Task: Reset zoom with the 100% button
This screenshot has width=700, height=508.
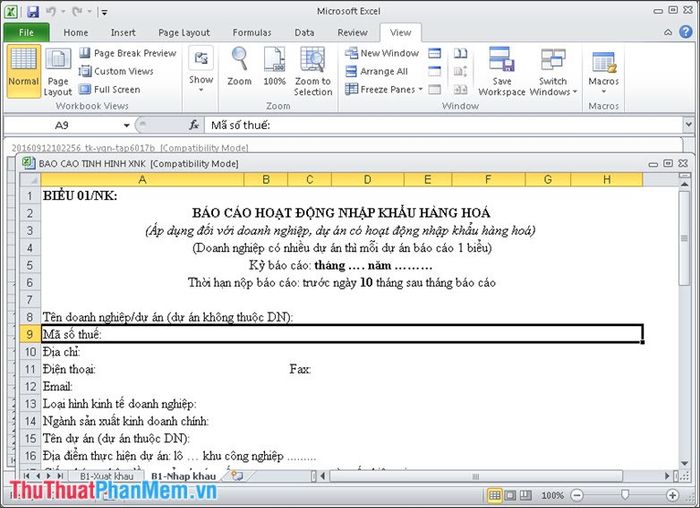Action: [x=274, y=67]
